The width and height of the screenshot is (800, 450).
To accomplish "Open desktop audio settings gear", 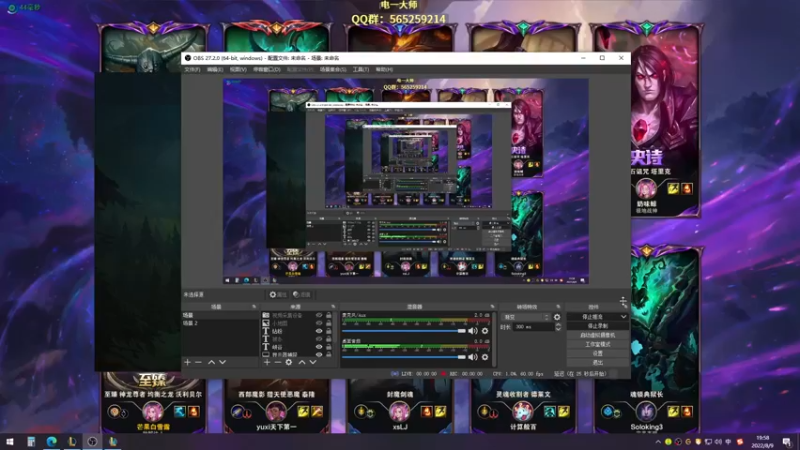I will (x=485, y=357).
